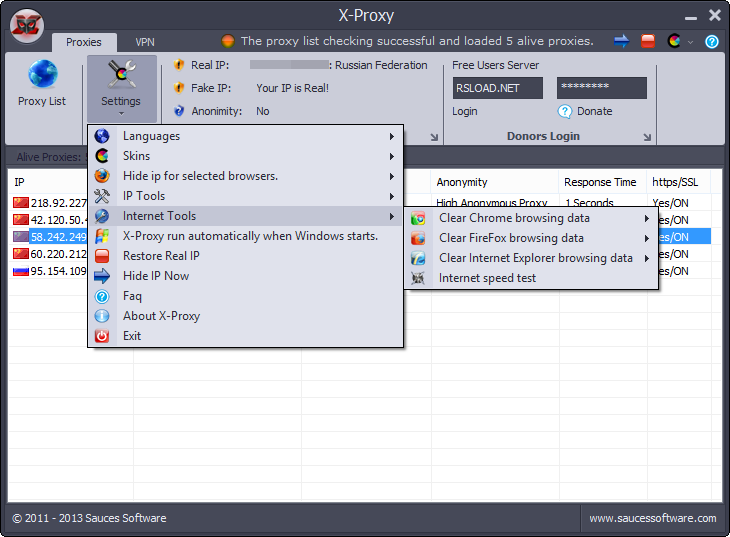The image size is (730, 537).
Task: Expand the Donors Login panel launcher arrow
Action: 647,137
